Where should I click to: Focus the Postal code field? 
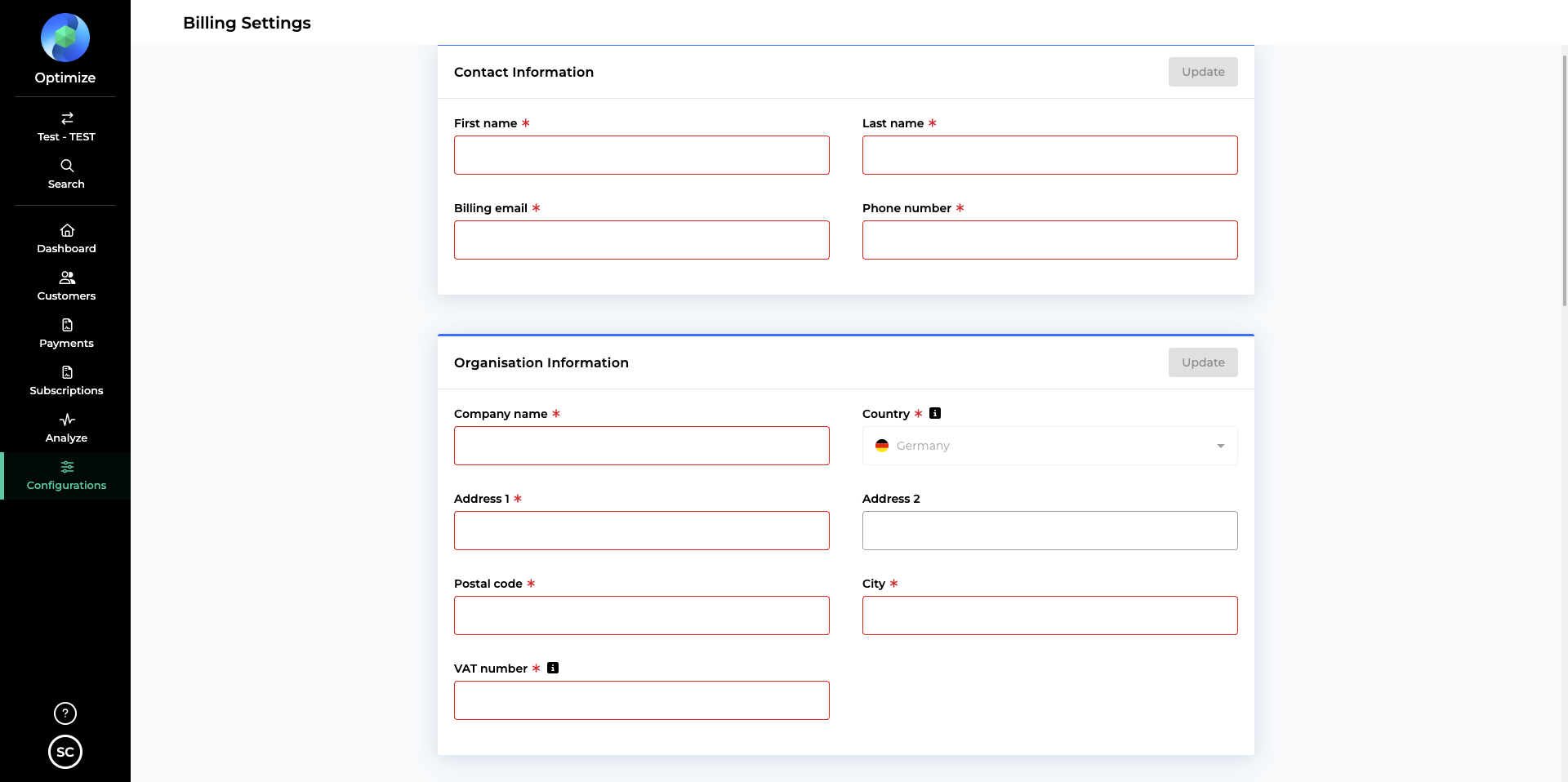point(642,615)
